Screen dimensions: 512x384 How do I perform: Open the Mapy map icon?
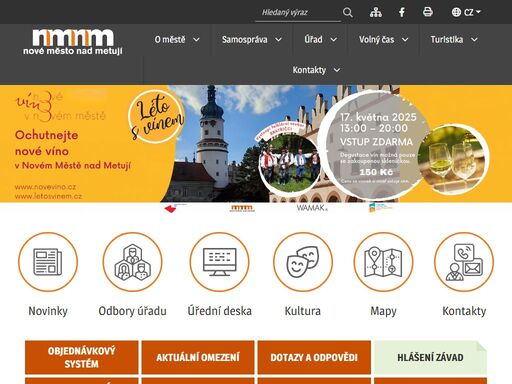click(383, 262)
